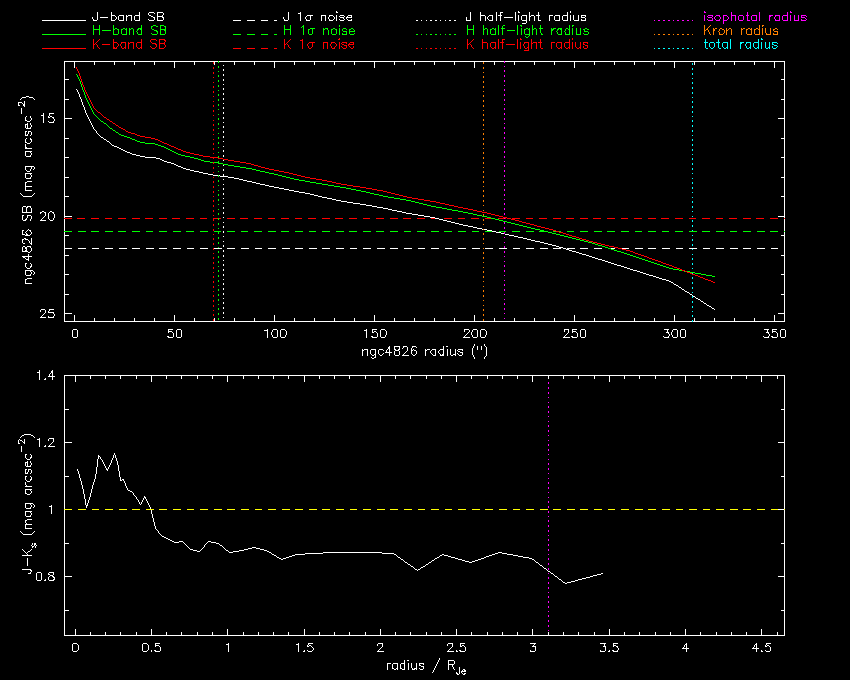This screenshot has width=850, height=680.
Task: Click the "J half-light radius" legend entry
Action: coord(526,18)
